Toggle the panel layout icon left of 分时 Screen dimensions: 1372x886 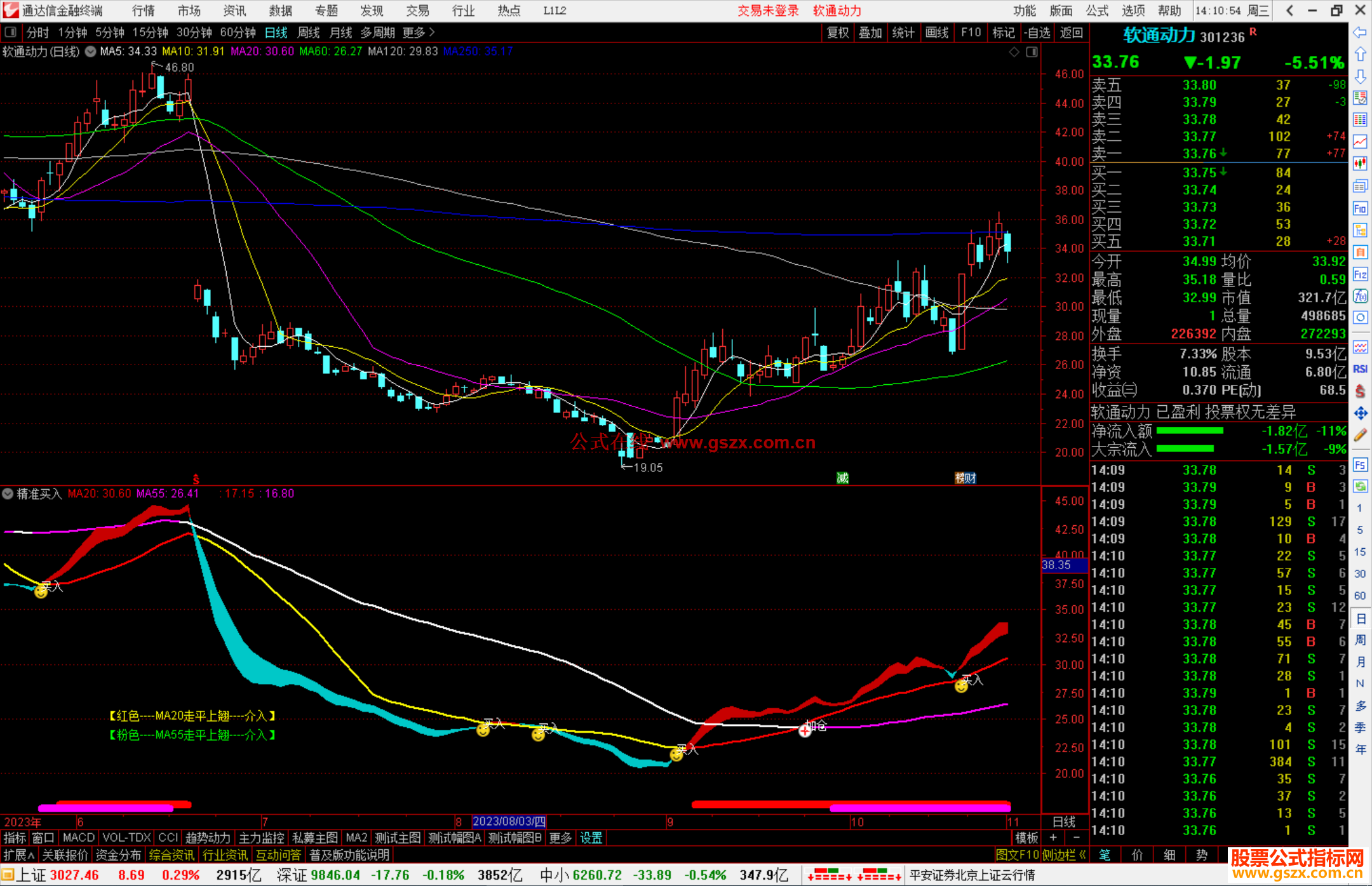11,32
